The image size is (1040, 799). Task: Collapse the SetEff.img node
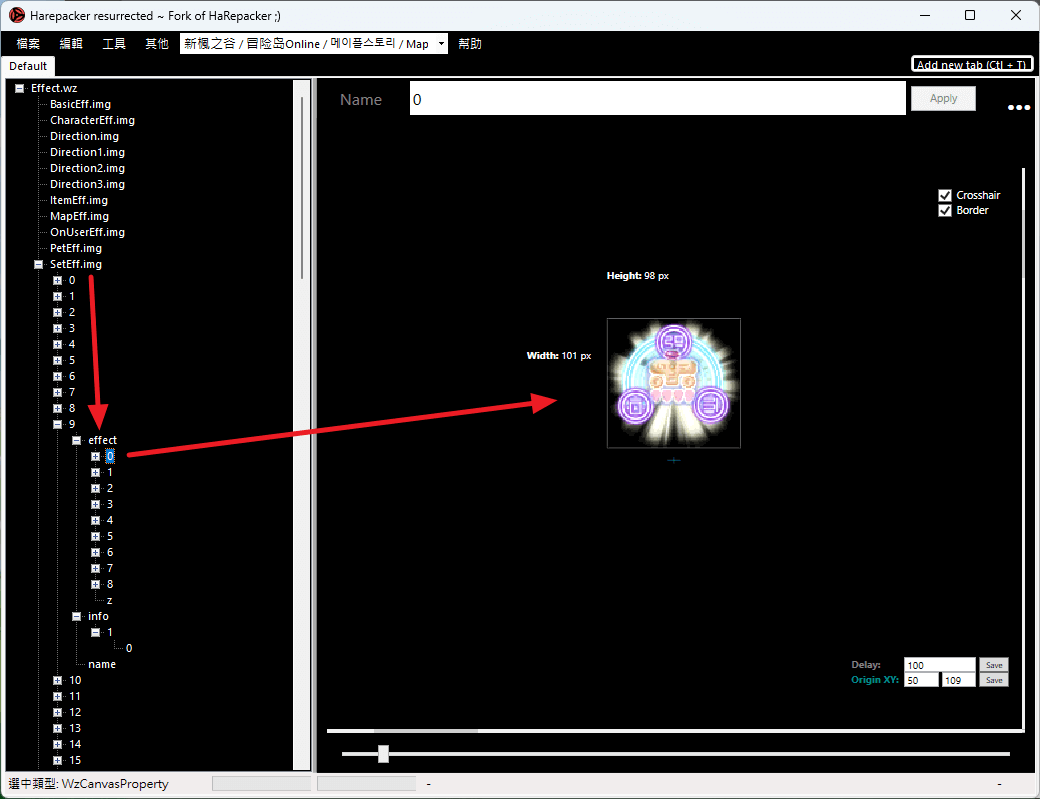point(38,264)
